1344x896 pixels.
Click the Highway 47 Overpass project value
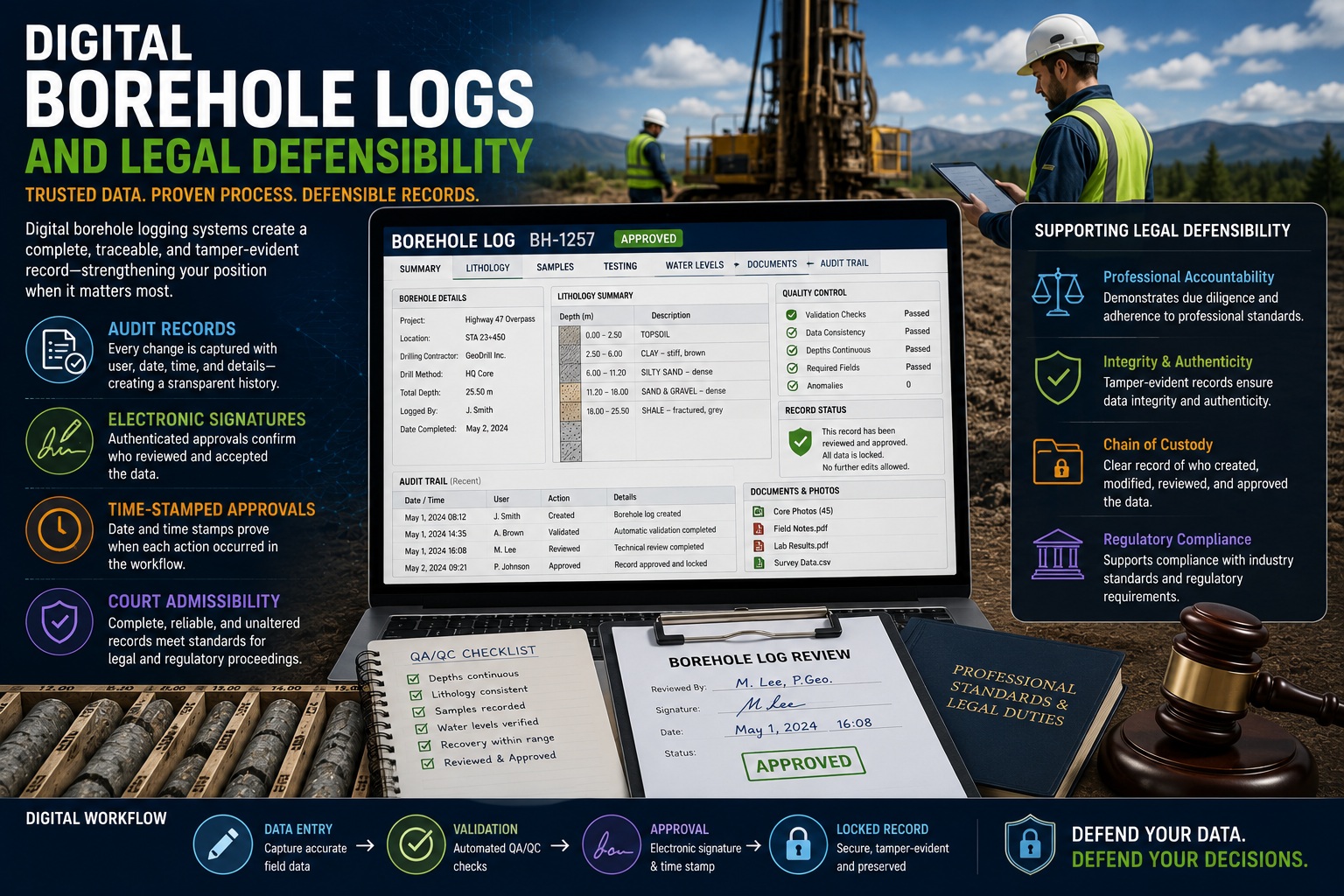point(500,319)
